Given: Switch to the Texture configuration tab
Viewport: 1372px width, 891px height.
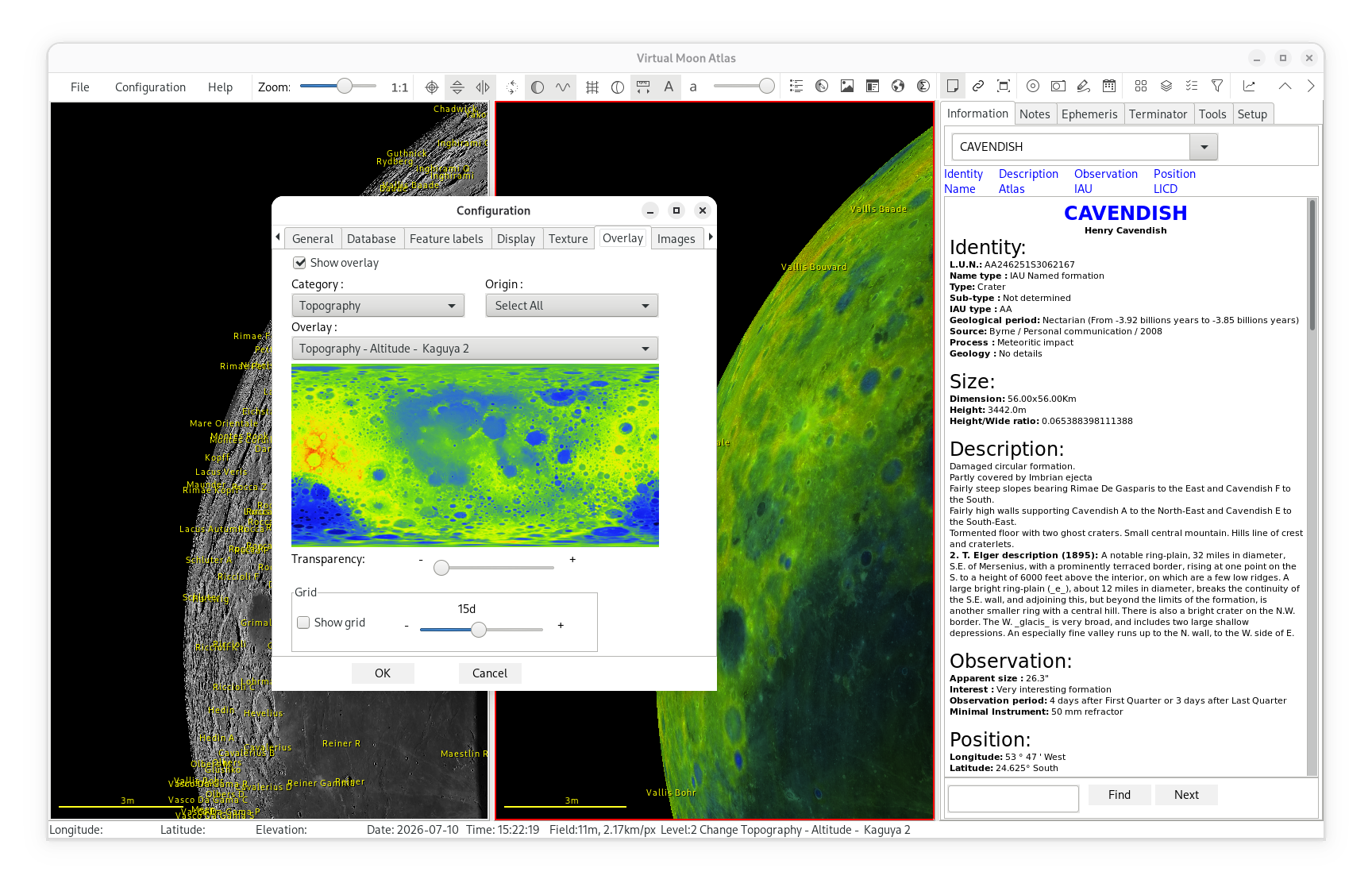Looking at the screenshot, I should click(568, 239).
